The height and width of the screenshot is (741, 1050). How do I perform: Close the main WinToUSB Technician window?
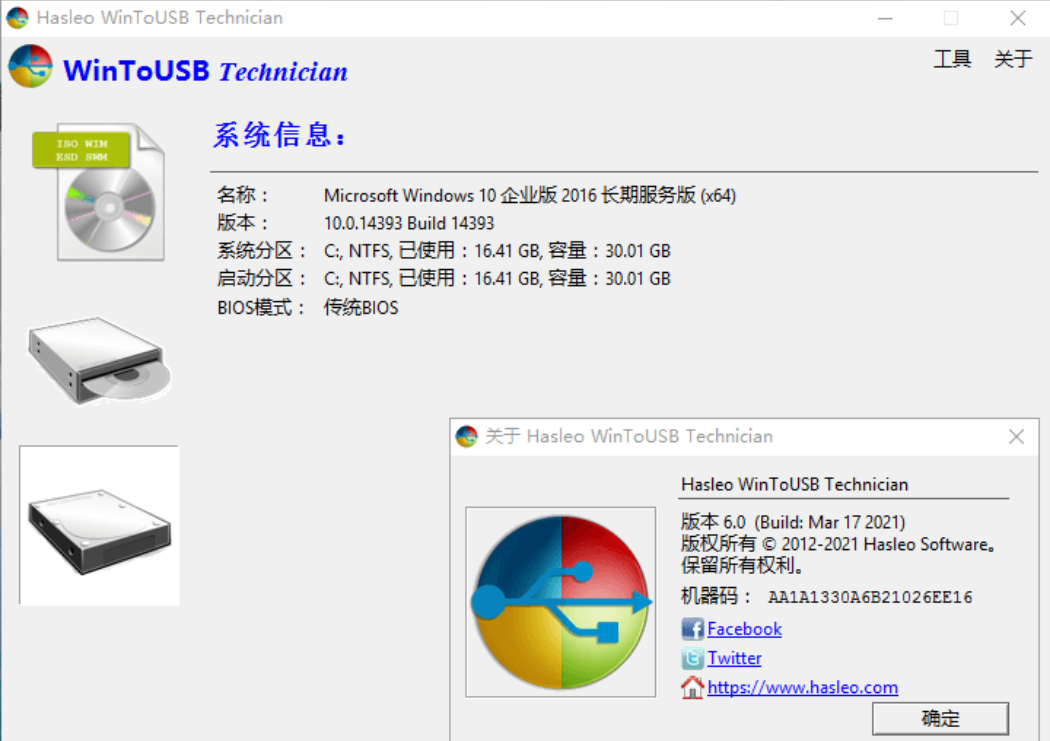click(1018, 18)
